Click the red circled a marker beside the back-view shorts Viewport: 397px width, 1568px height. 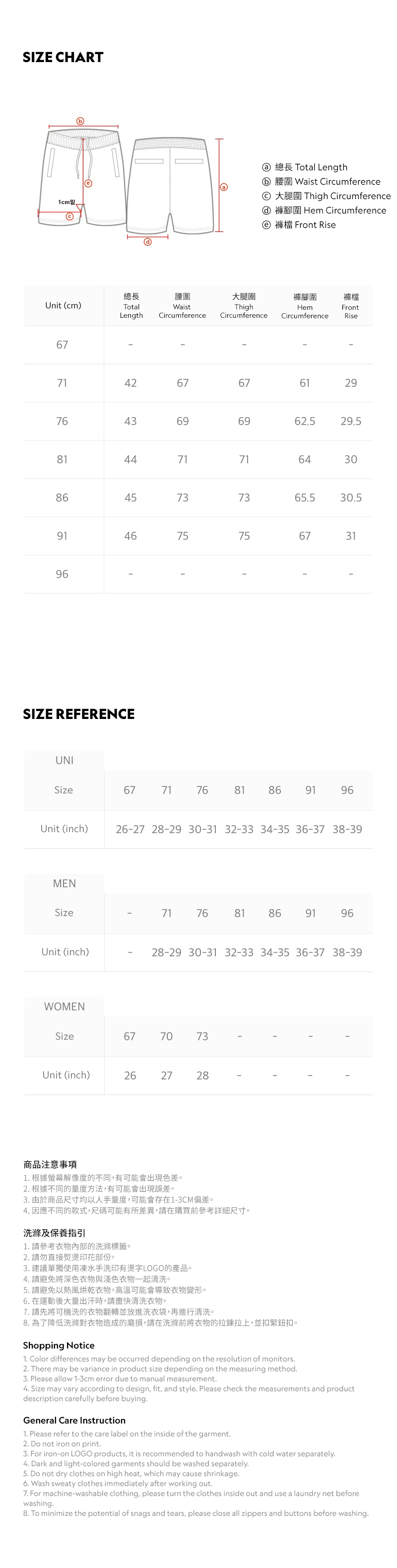tap(224, 187)
